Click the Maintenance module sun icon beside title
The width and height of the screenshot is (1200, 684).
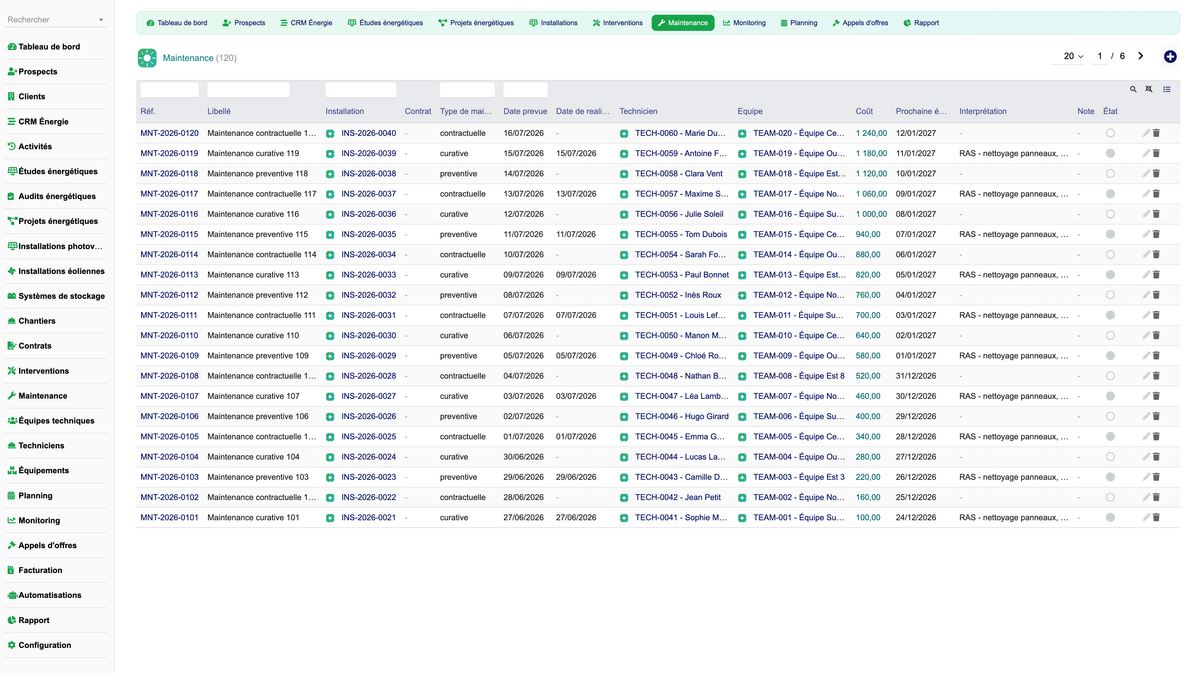point(147,58)
